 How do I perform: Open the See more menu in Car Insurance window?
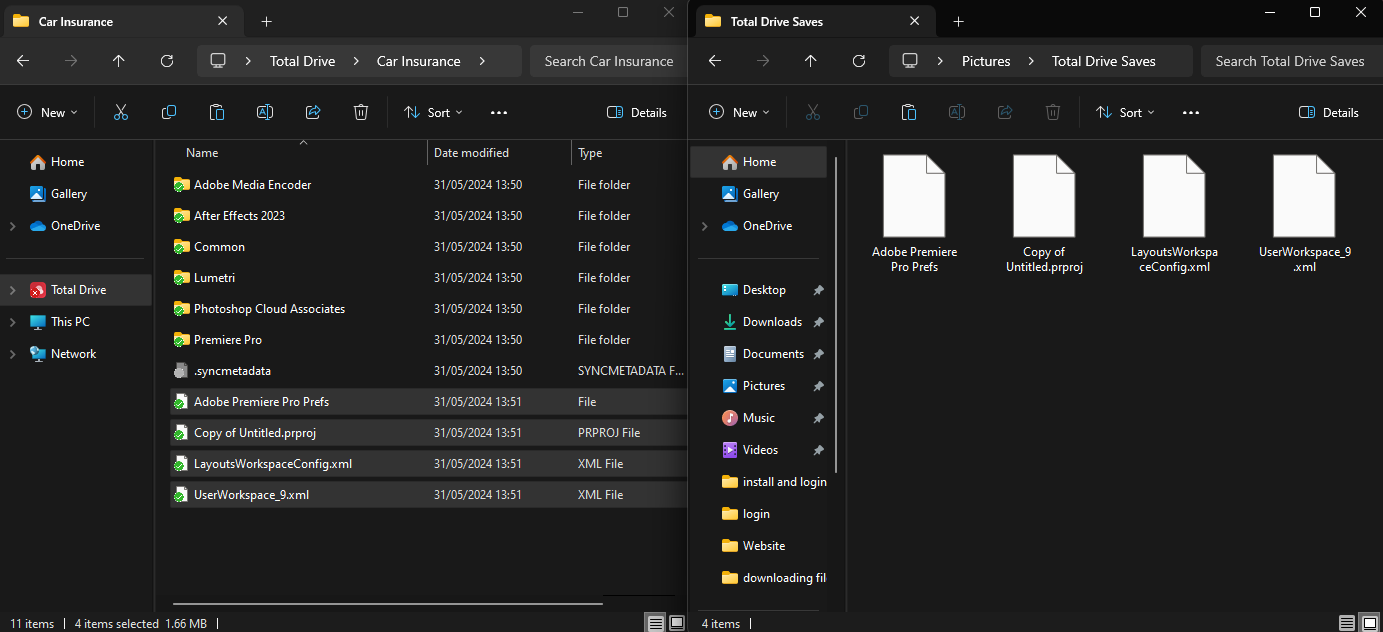499,113
